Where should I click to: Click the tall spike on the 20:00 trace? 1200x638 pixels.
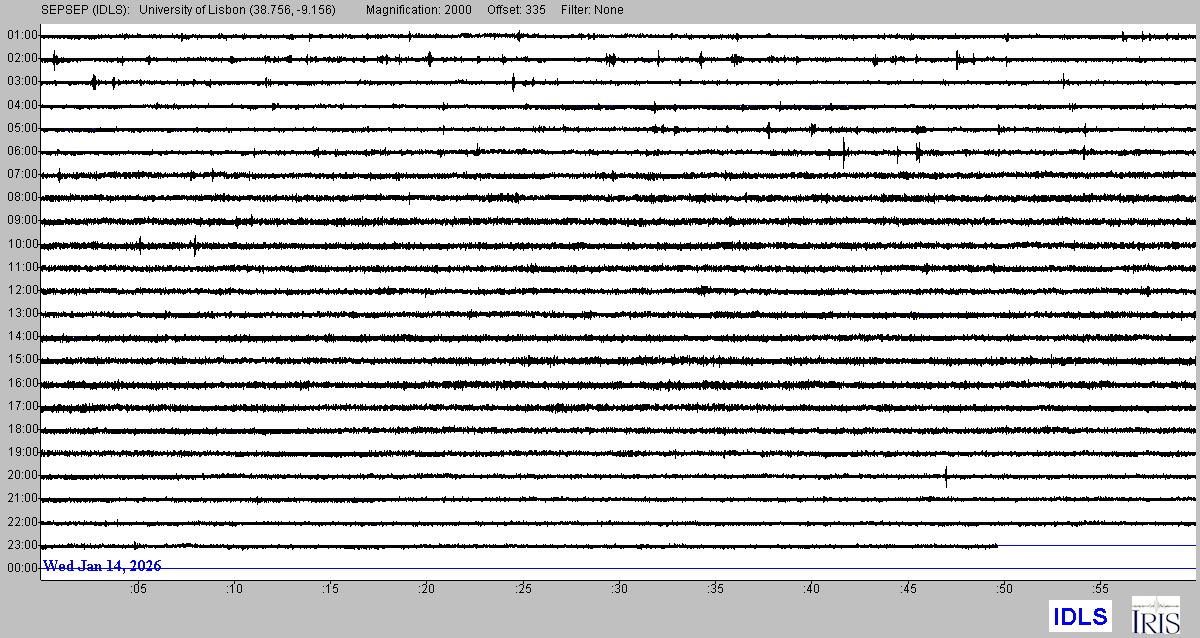(946, 476)
